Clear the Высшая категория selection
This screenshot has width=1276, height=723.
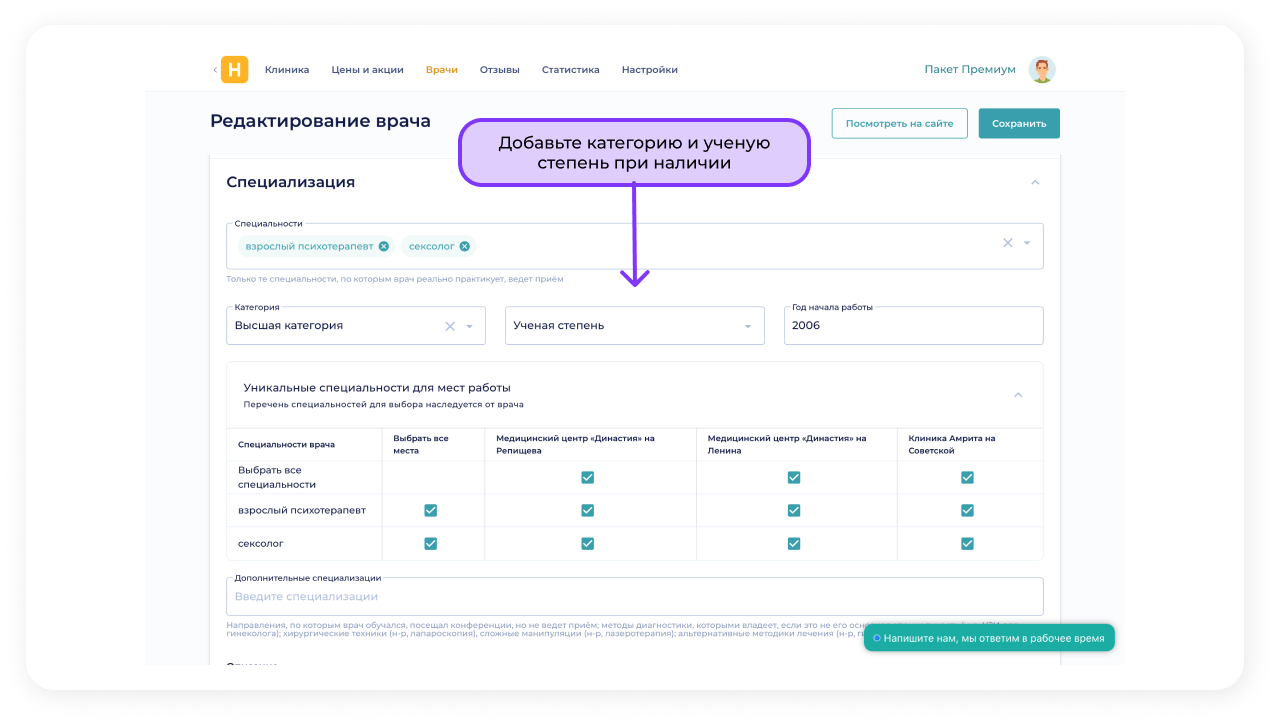(x=450, y=326)
